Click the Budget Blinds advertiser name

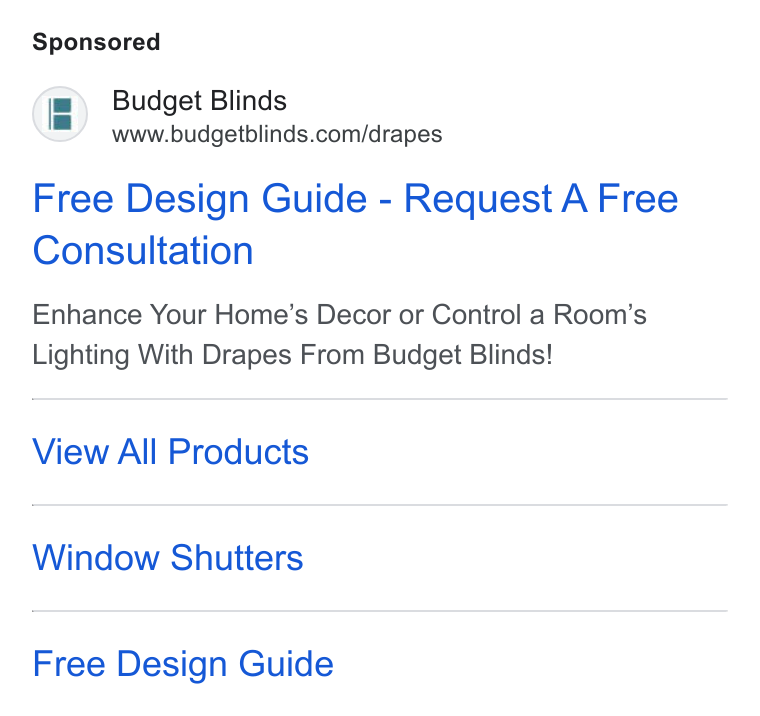[199, 101]
